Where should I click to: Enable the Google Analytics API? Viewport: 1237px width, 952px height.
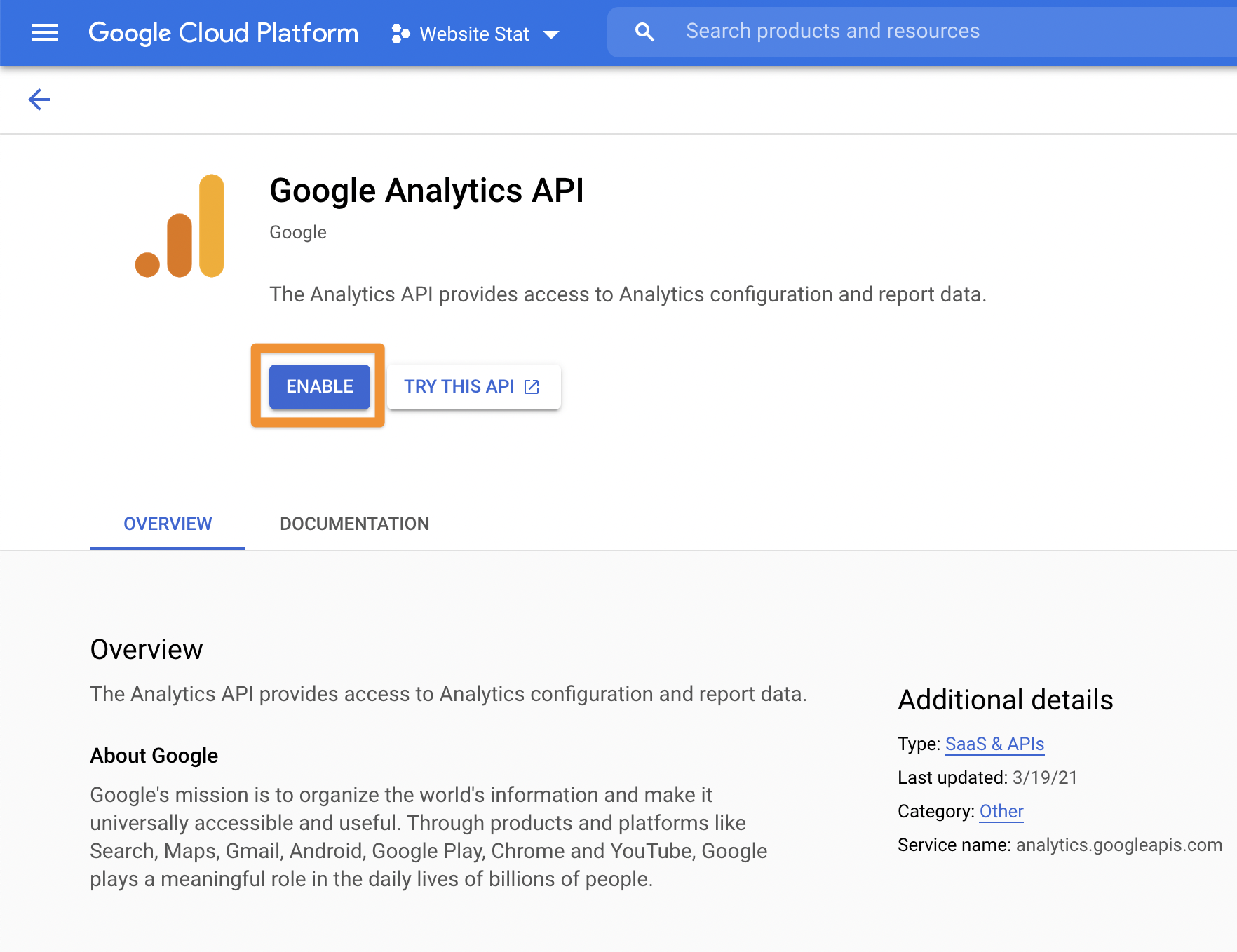pyautogui.click(x=320, y=386)
